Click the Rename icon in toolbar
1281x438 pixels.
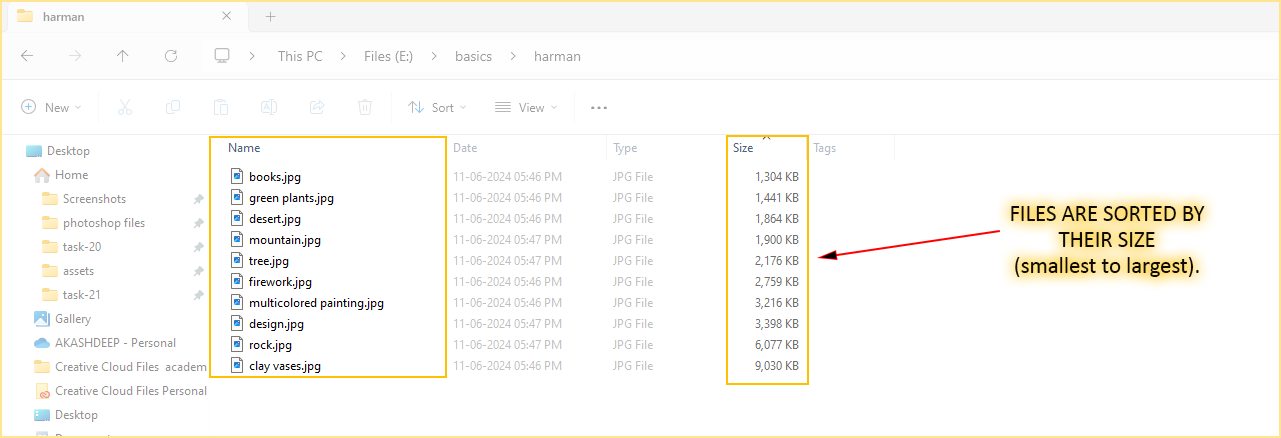click(269, 107)
